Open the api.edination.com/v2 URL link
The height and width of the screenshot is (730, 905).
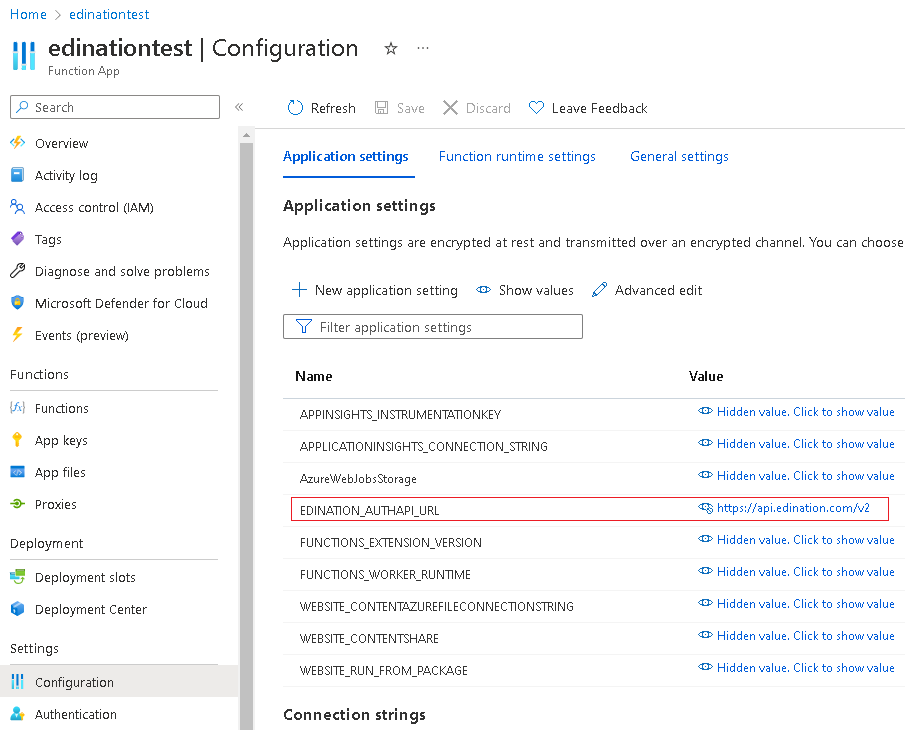point(797,508)
